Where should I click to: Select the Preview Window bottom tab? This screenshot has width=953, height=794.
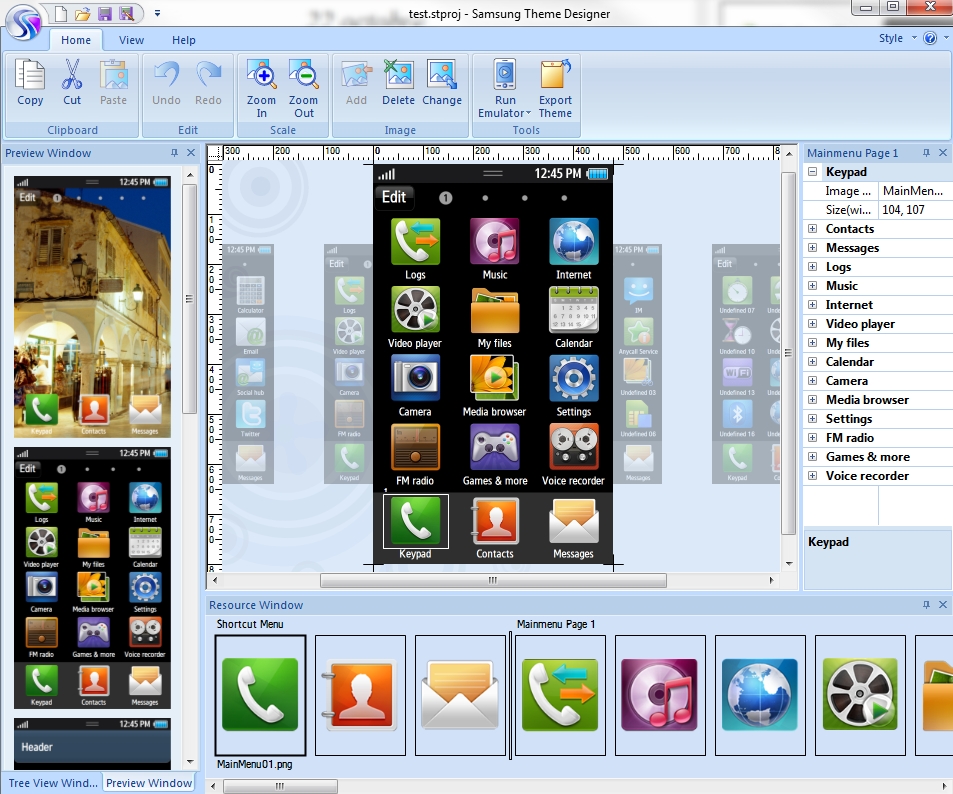(x=149, y=783)
